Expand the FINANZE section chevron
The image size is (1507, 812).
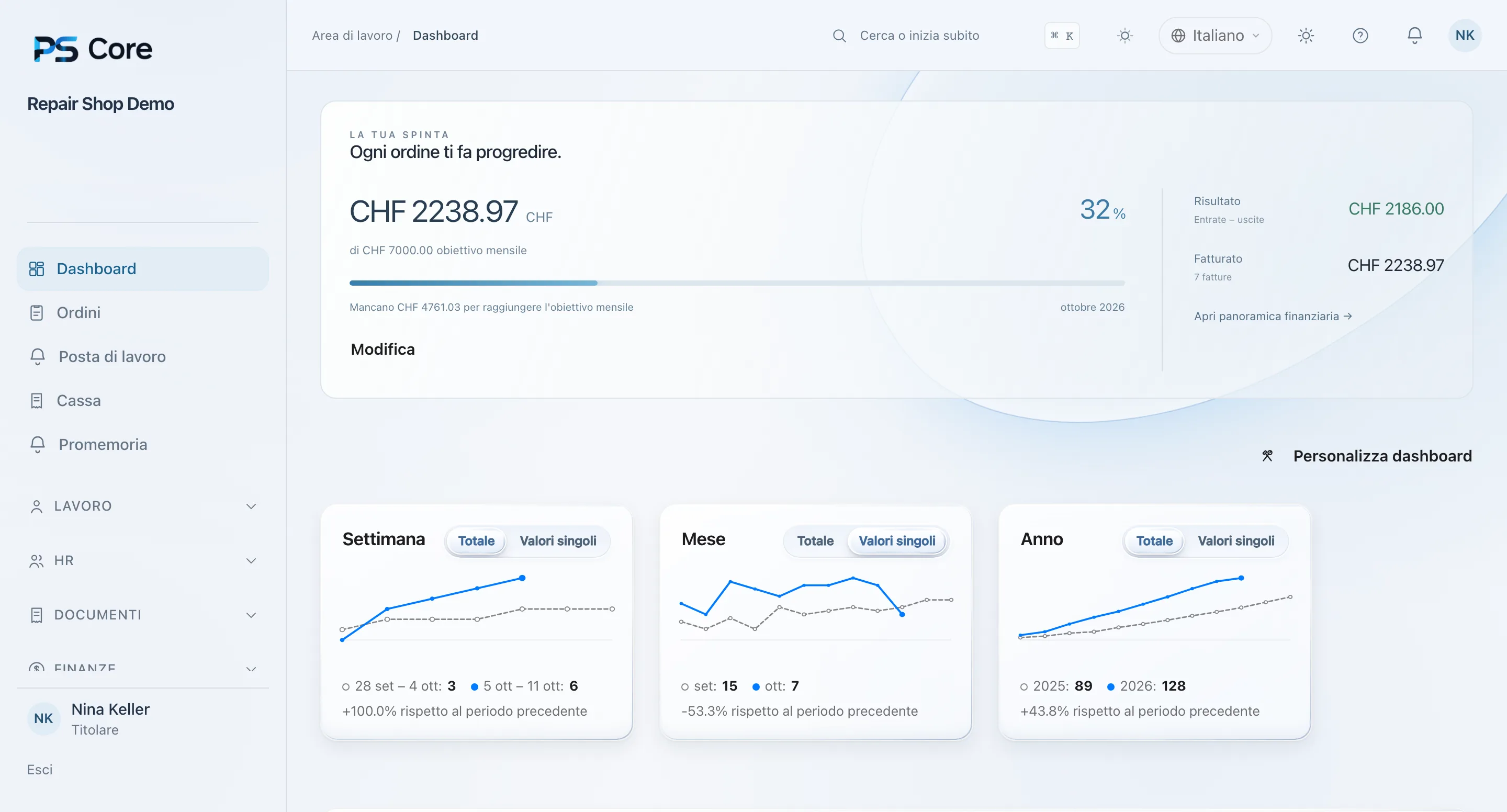click(x=251, y=669)
